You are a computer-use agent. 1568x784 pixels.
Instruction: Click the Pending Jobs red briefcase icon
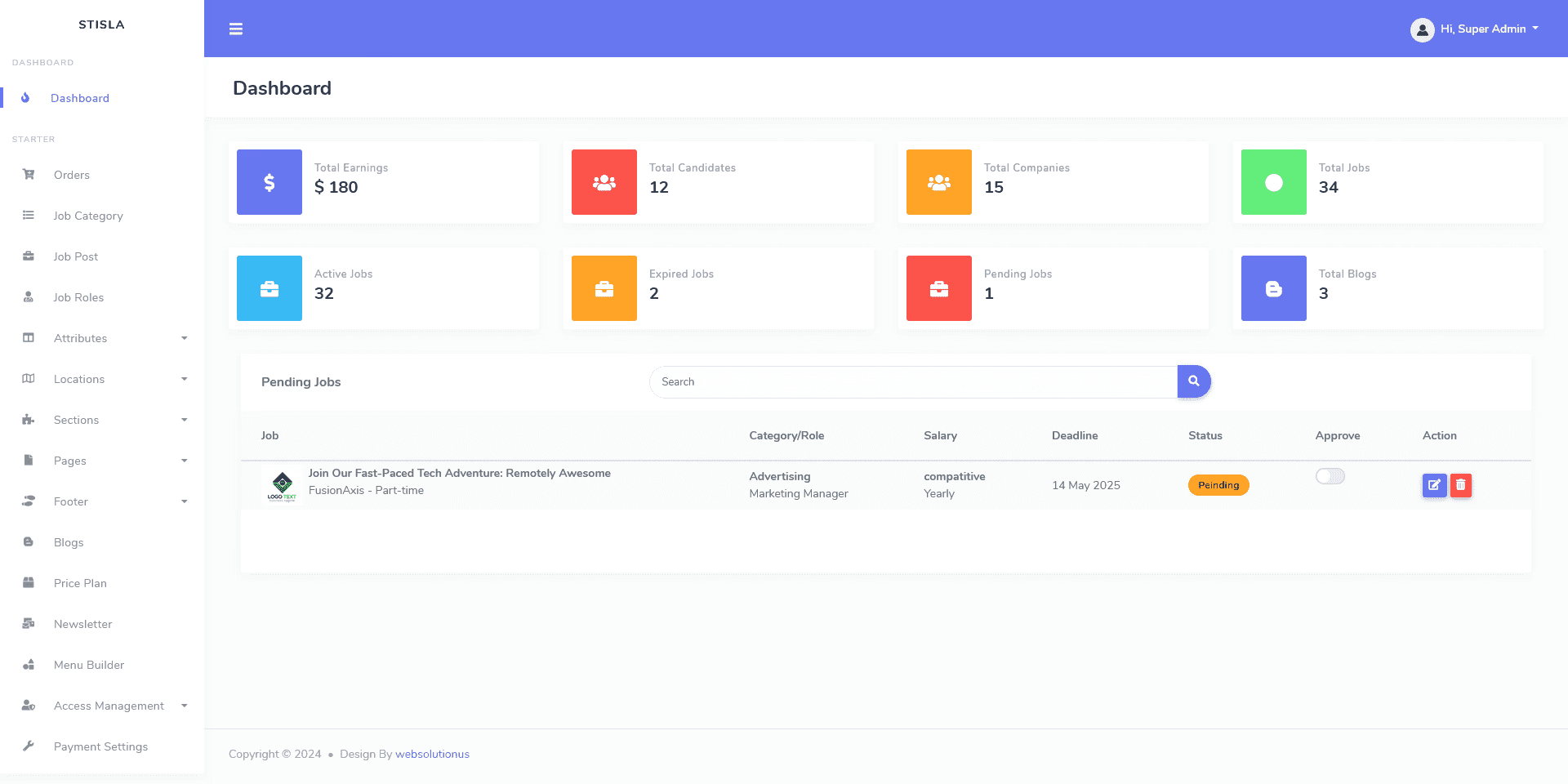tap(939, 288)
